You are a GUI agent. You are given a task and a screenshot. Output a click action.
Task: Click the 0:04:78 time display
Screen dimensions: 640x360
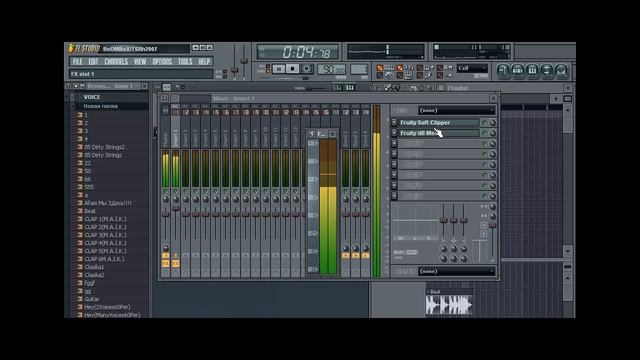298,52
